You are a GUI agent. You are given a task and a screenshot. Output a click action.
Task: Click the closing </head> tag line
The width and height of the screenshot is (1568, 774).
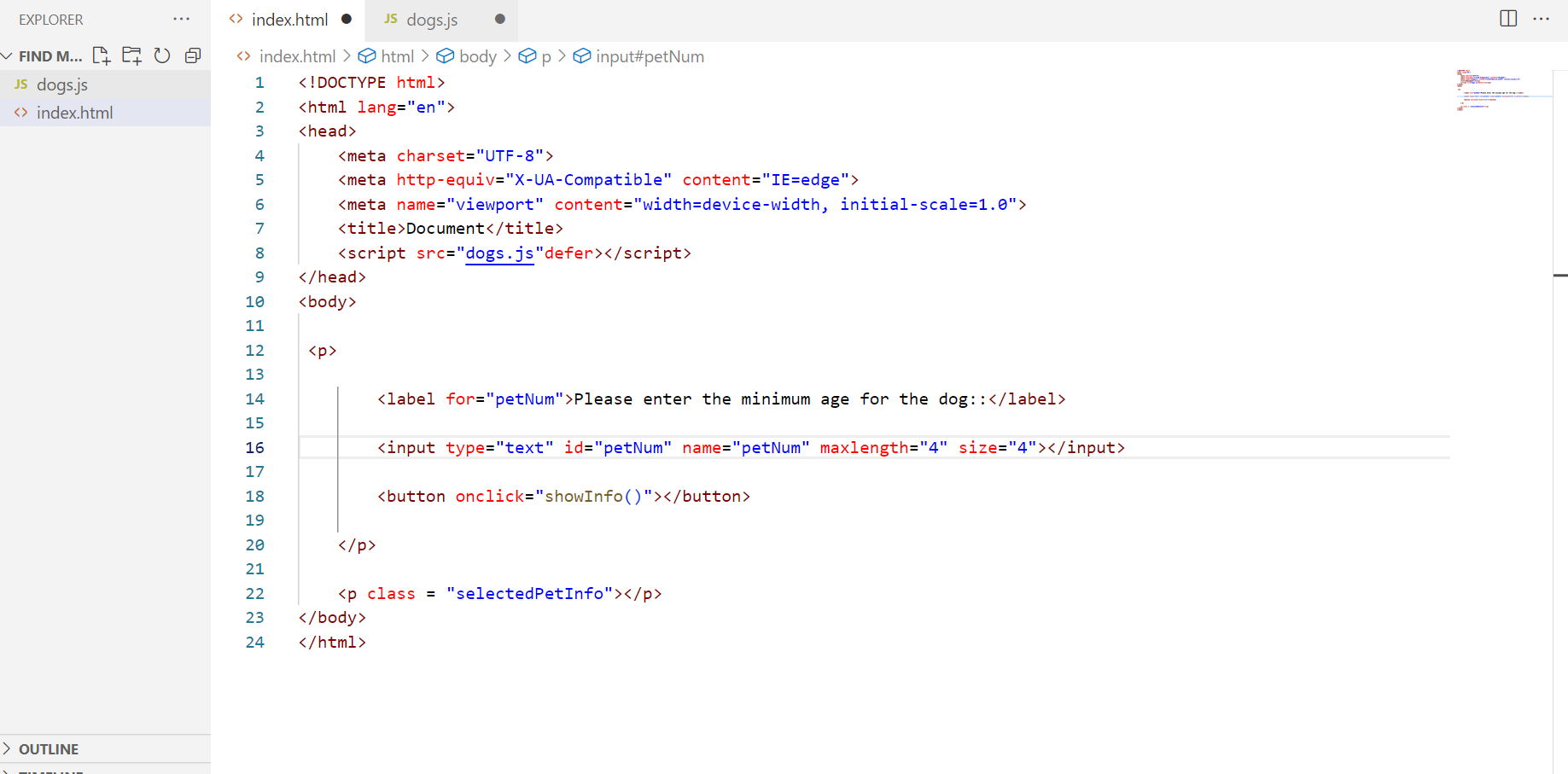[332, 277]
